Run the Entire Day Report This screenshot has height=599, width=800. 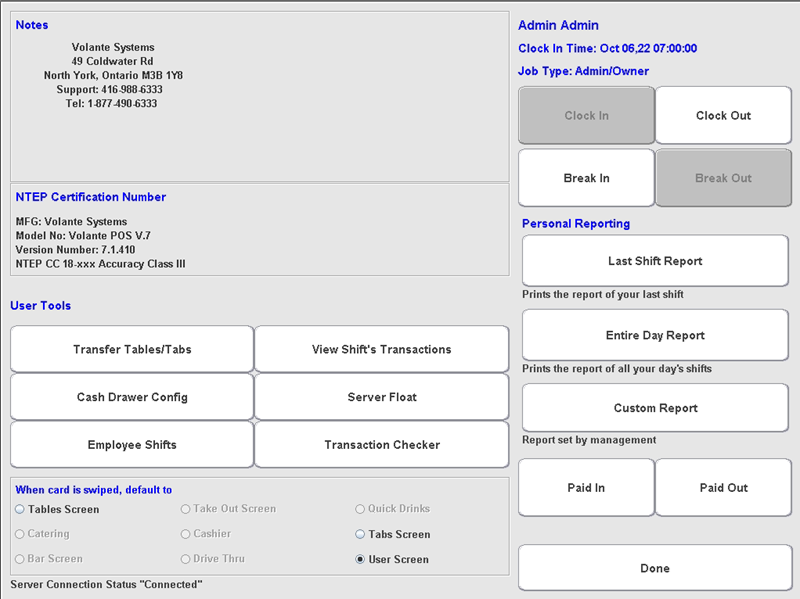[654, 334]
